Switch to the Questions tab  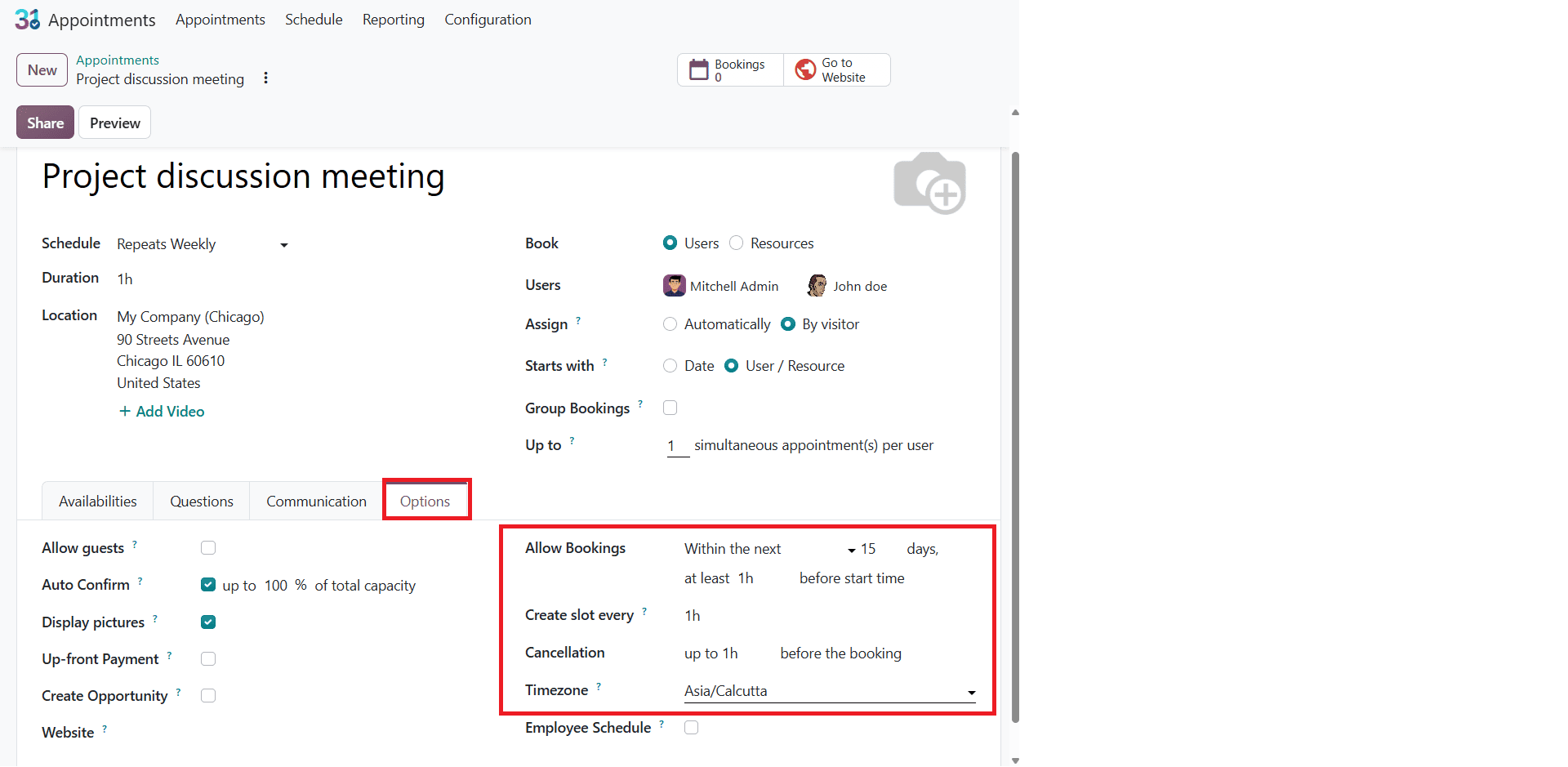coord(202,502)
